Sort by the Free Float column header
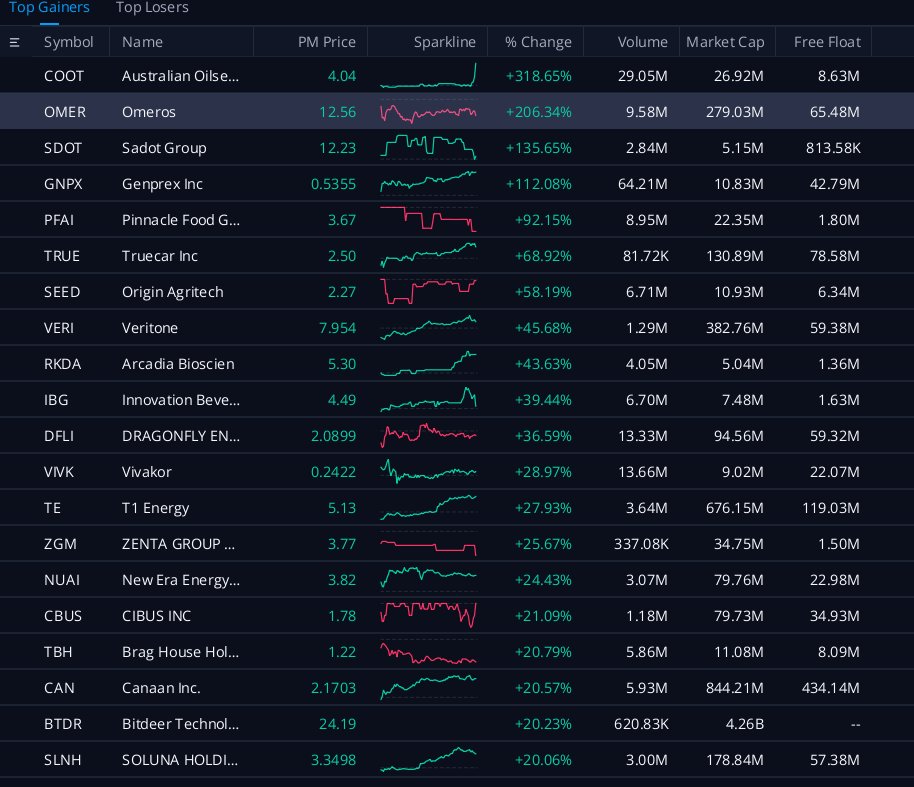Screen dimensions: 914x787 pos(827,42)
